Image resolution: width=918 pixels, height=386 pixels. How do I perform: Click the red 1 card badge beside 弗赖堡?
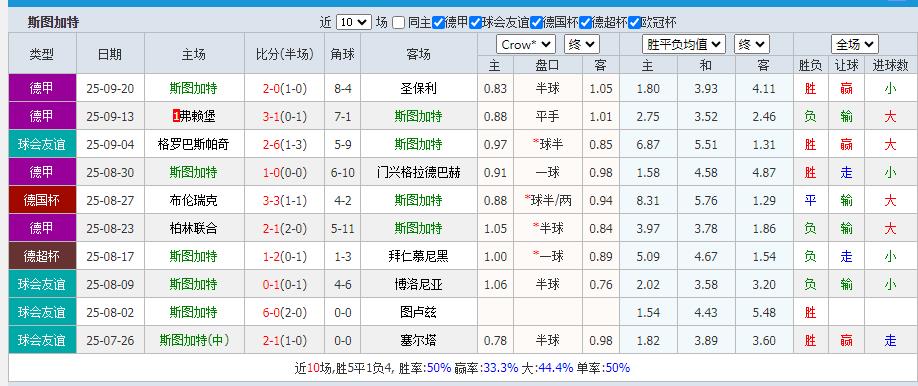[176, 117]
